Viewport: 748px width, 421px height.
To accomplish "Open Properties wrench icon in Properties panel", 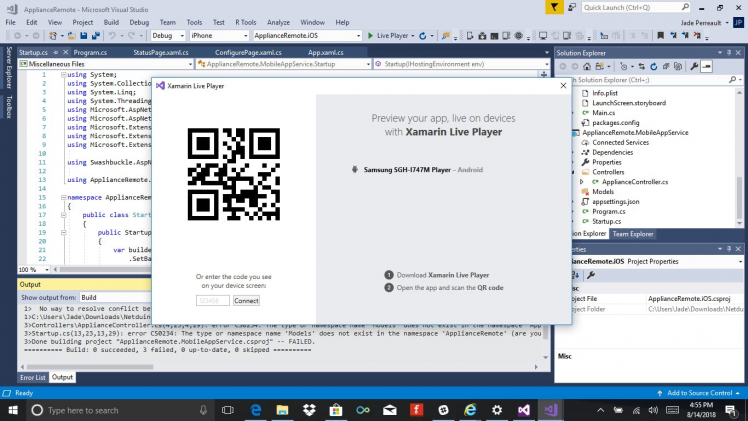I will [x=591, y=274].
